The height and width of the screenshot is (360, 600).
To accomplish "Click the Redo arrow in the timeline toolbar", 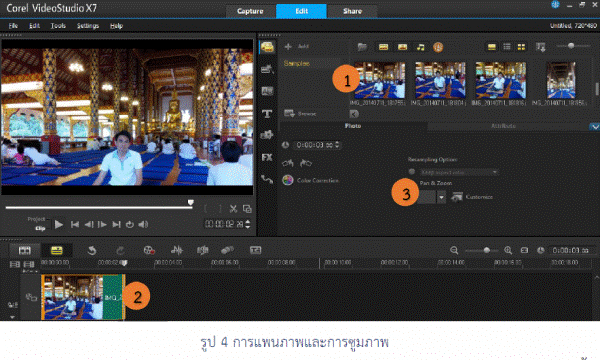I will 120,250.
